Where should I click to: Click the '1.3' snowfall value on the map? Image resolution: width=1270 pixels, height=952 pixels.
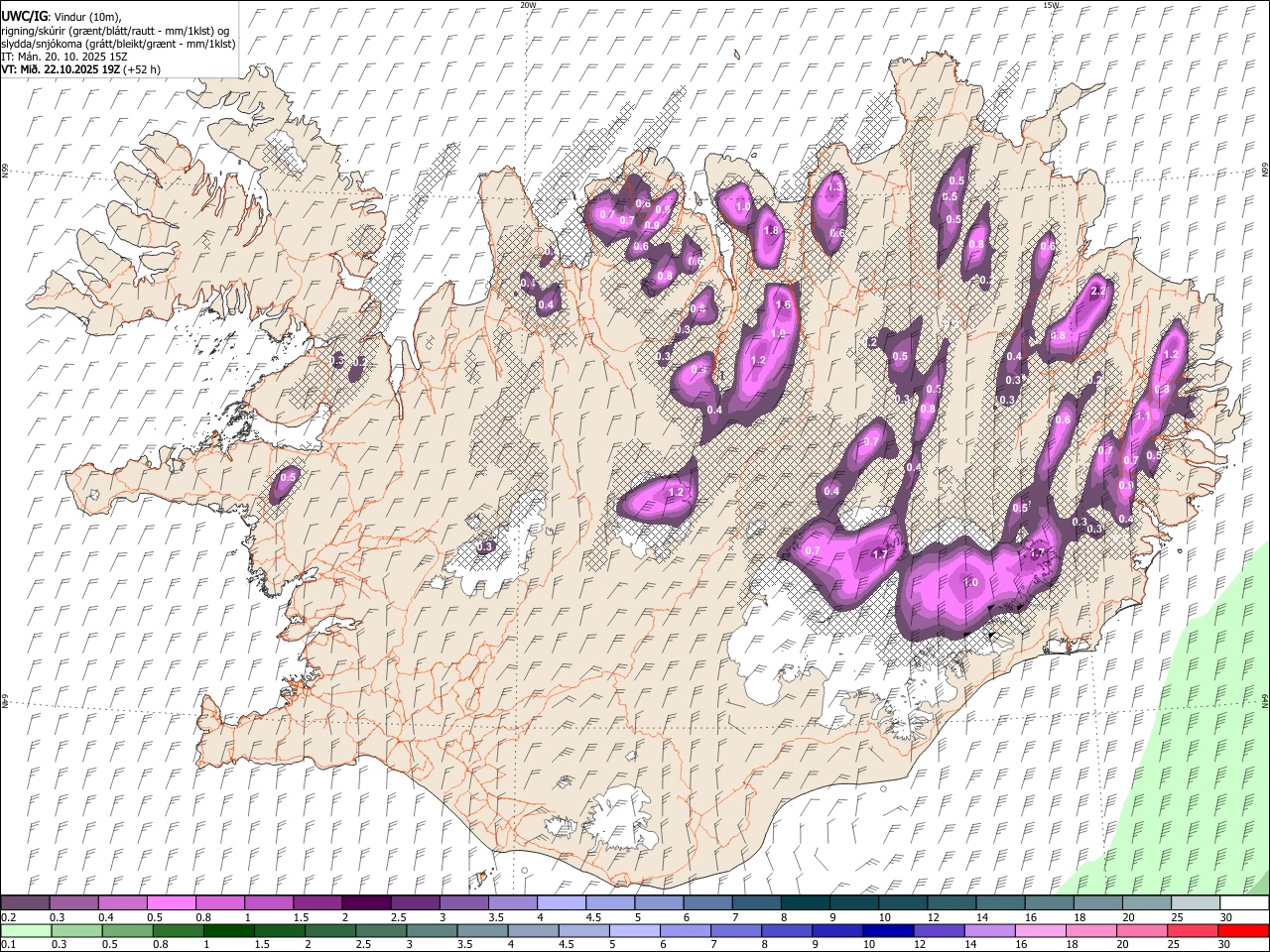(x=835, y=186)
